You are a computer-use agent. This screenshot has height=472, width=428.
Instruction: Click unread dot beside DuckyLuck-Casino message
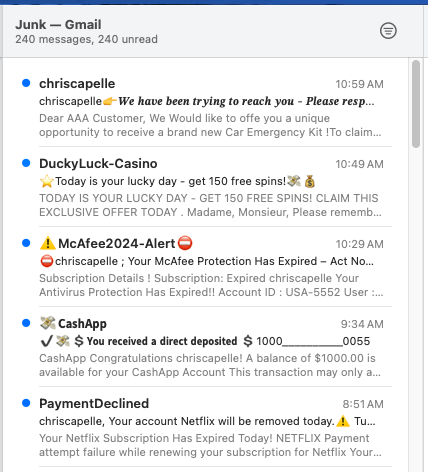(26, 163)
